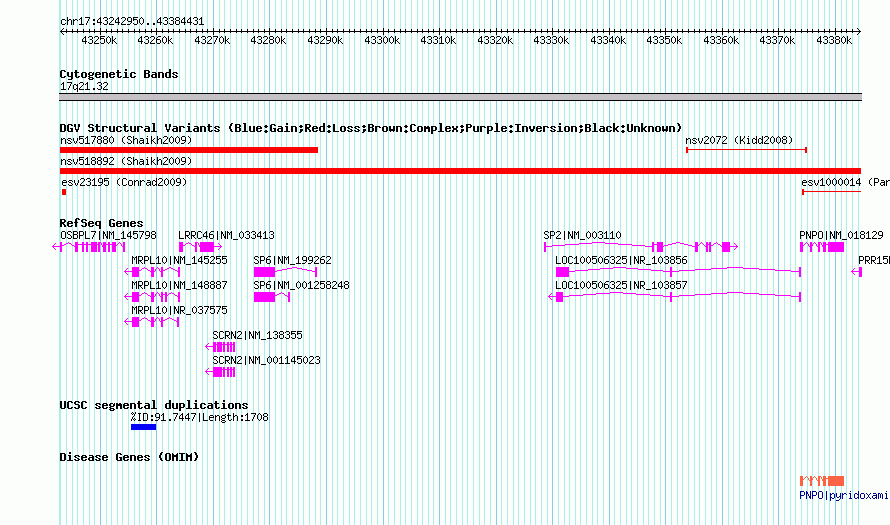Select the SP6|NM_001258248 gene glyph
The width and height of the screenshot is (890, 525).
click(272, 297)
